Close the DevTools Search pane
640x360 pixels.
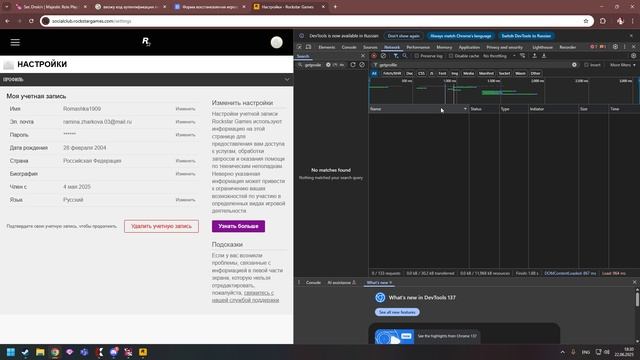point(363,56)
